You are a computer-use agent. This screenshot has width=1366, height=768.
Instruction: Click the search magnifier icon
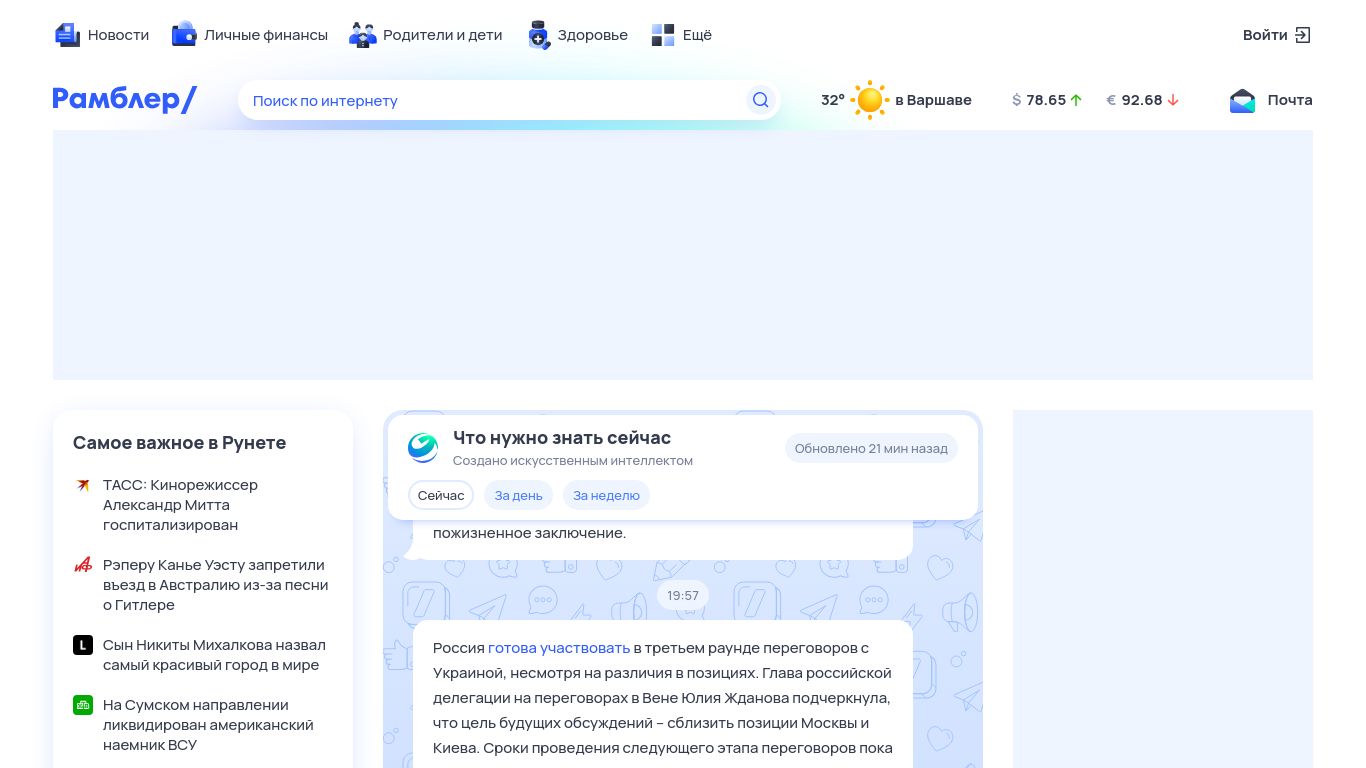(x=760, y=100)
